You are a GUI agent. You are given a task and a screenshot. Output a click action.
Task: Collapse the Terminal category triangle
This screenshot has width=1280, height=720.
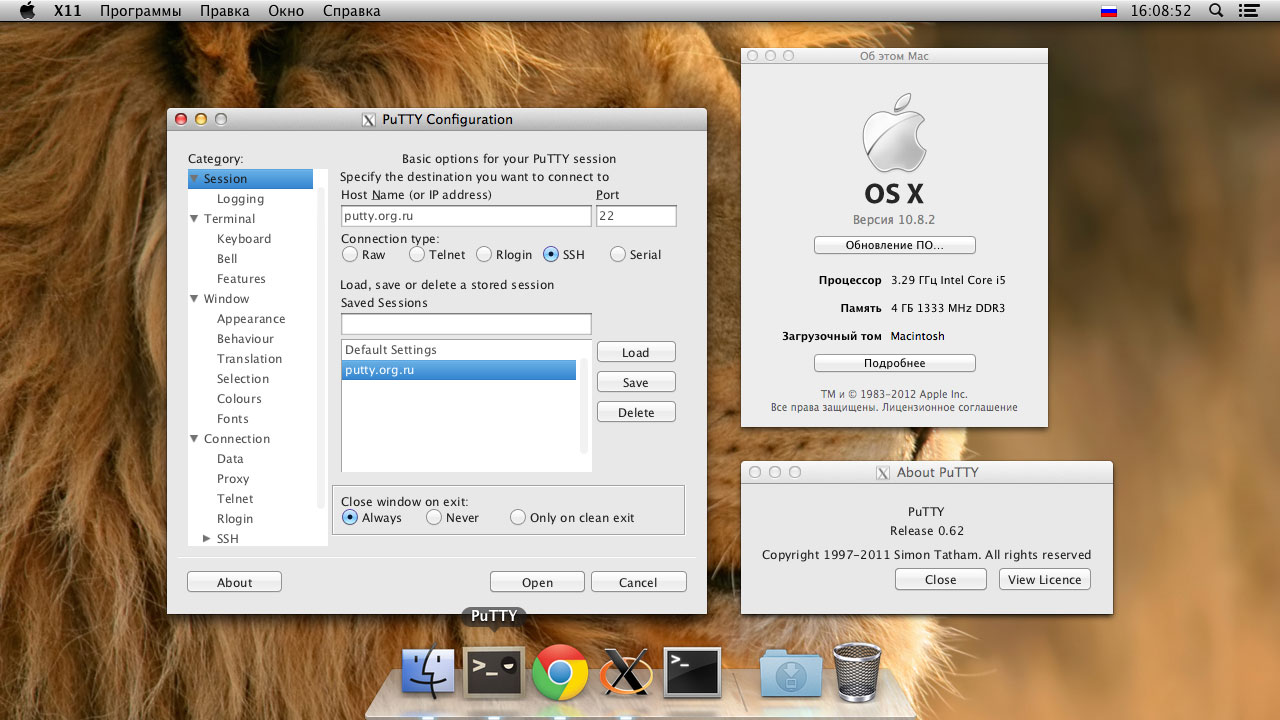pos(194,218)
